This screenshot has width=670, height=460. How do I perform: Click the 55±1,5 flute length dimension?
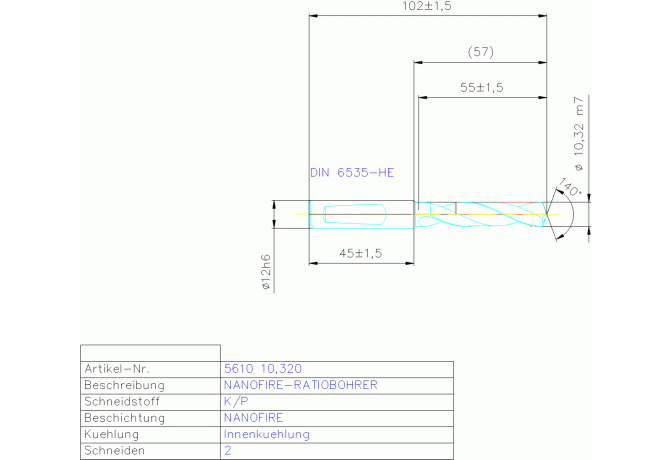[481, 88]
